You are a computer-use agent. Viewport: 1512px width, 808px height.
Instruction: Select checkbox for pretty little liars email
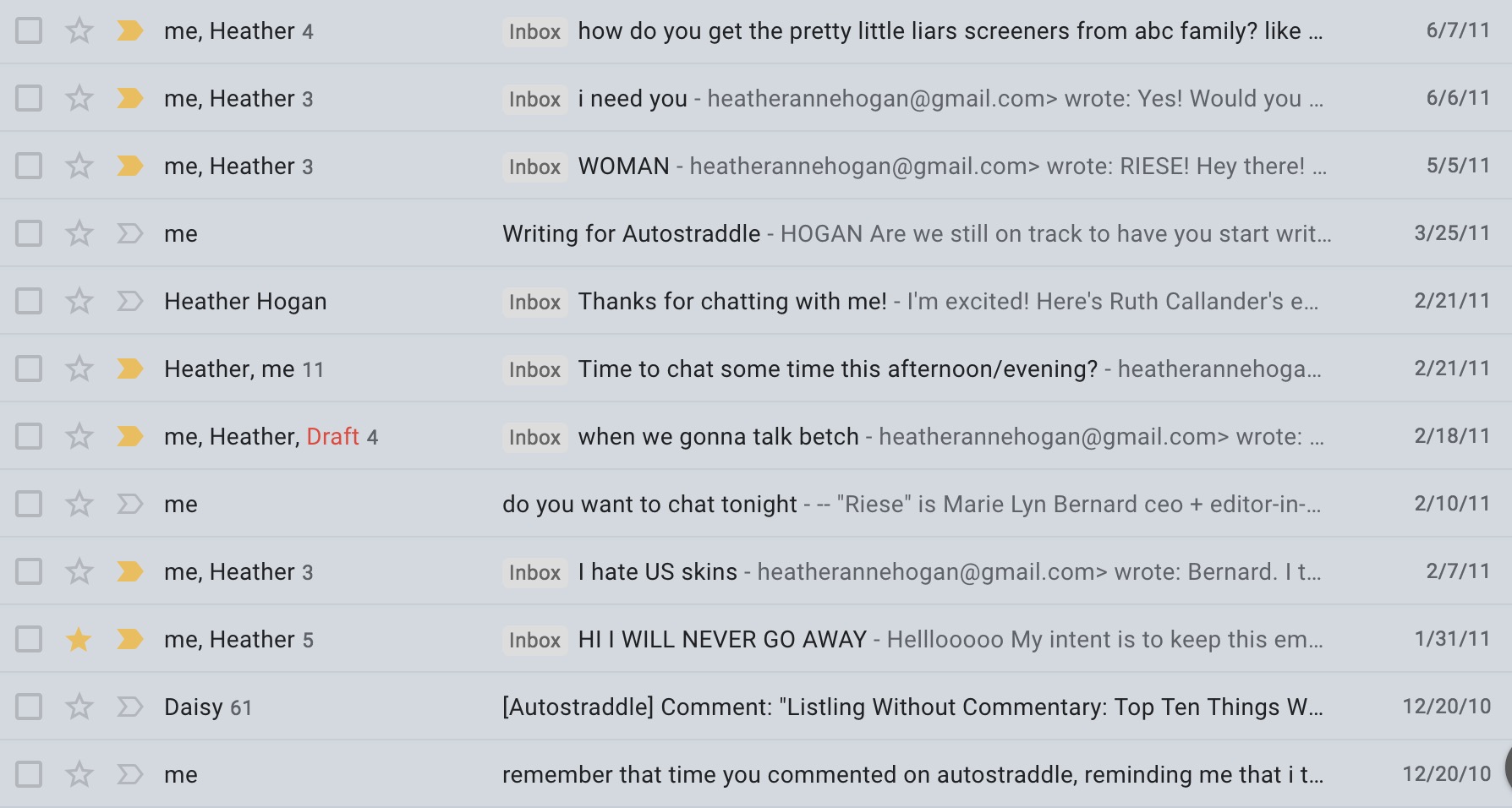pyautogui.click(x=29, y=30)
